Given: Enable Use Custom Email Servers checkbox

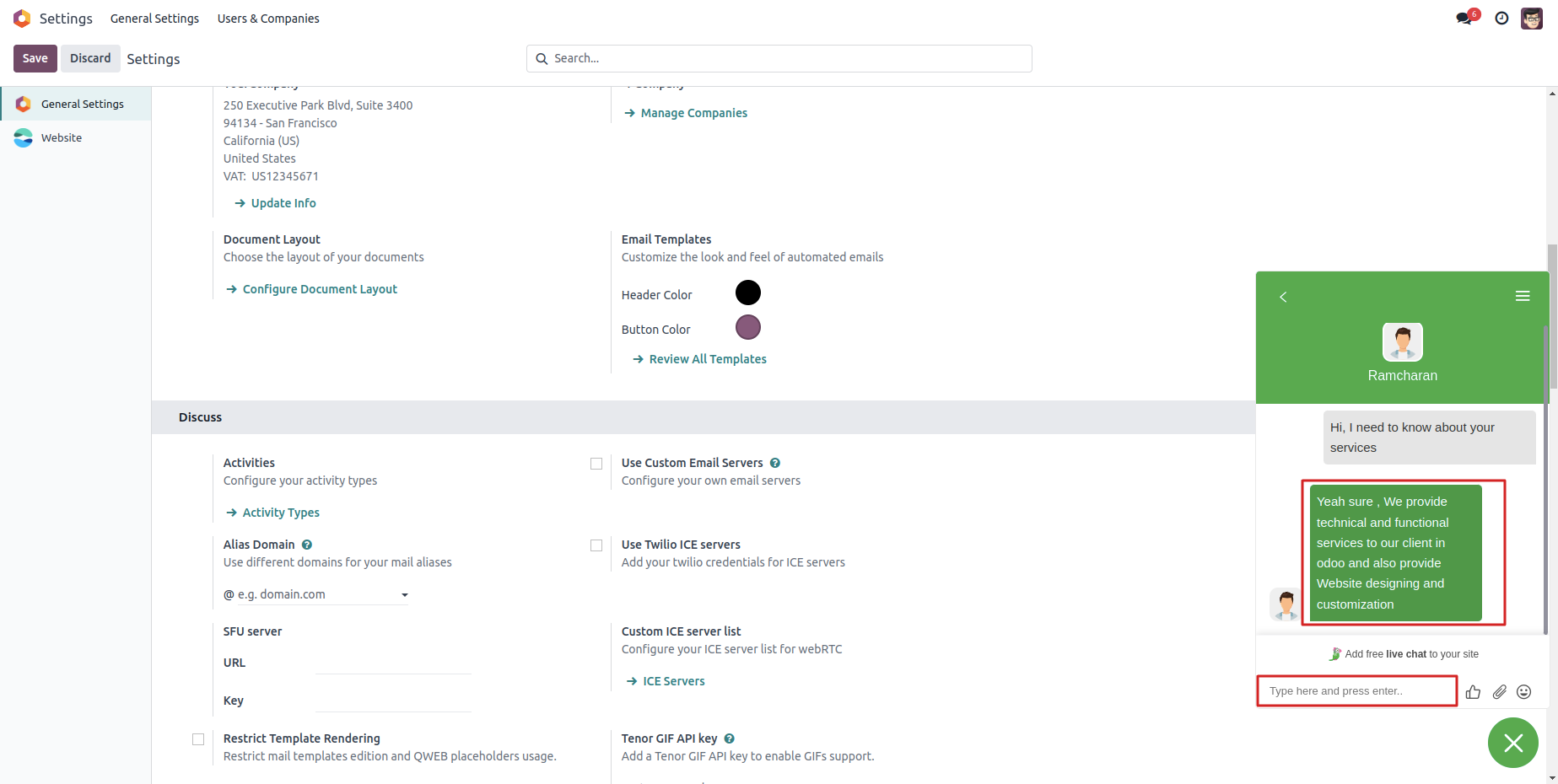Looking at the screenshot, I should [596, 464].
